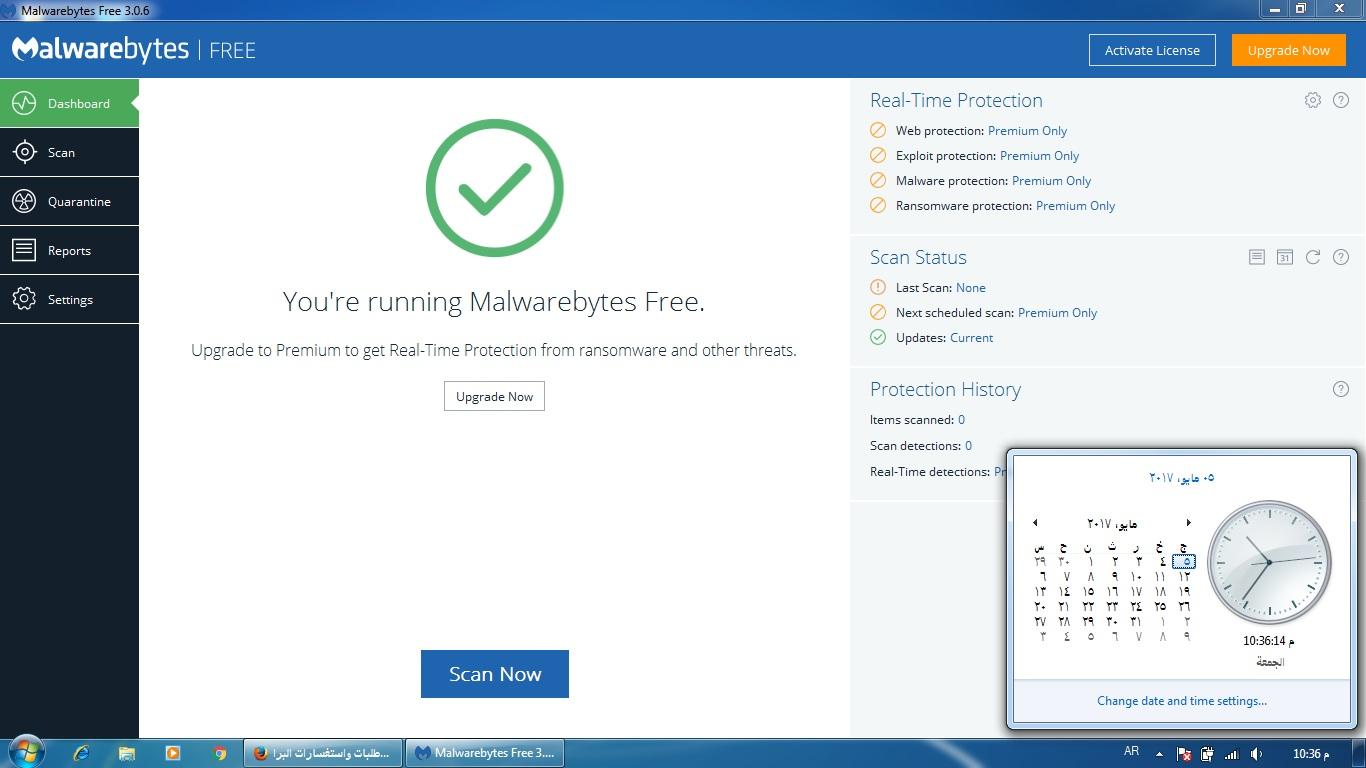Click Premium Only link for Malware protection
The width and height of the screenshot is (1366, 768).
[x=1051, y=180]
